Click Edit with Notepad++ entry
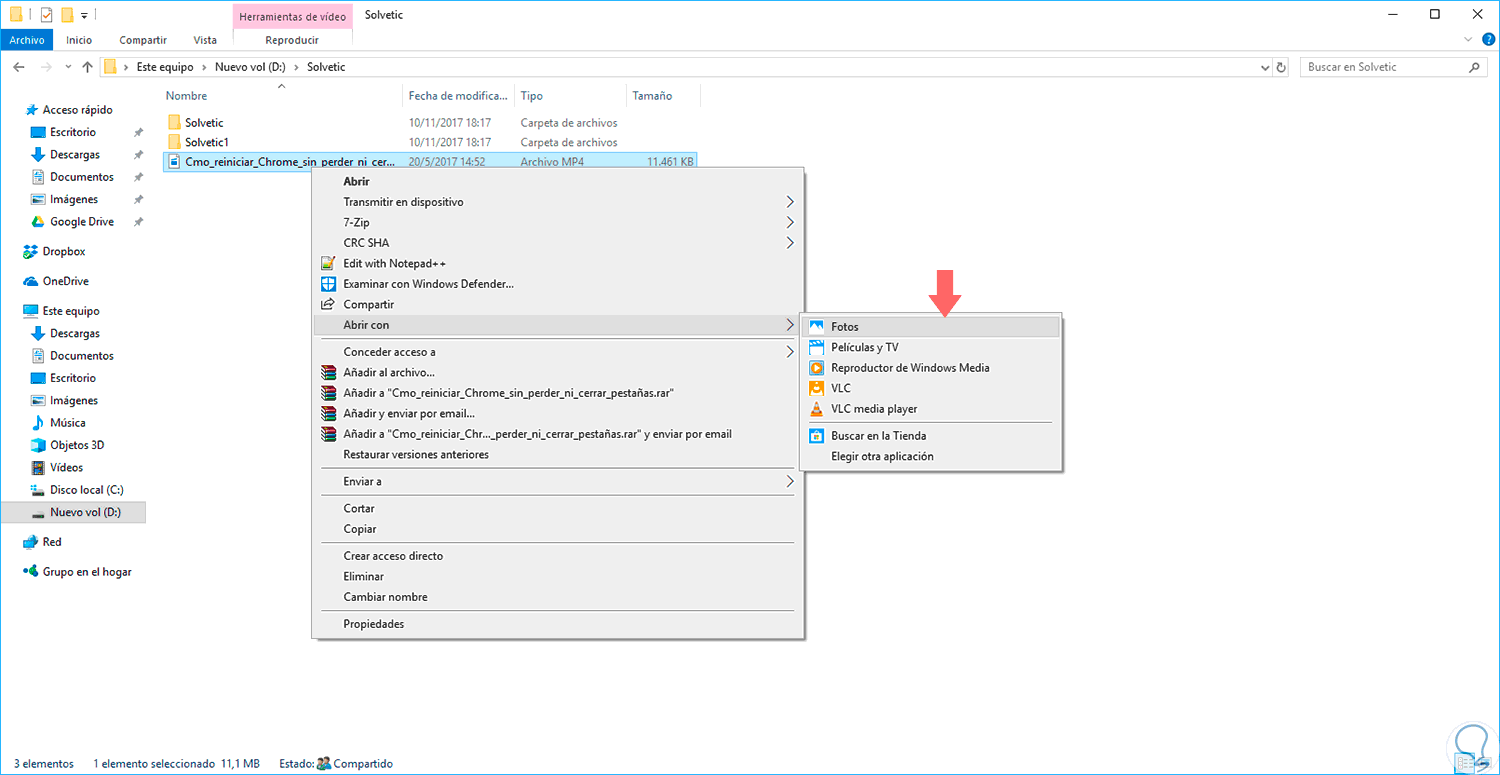1500x775 pixels. [x=394, y=263]
